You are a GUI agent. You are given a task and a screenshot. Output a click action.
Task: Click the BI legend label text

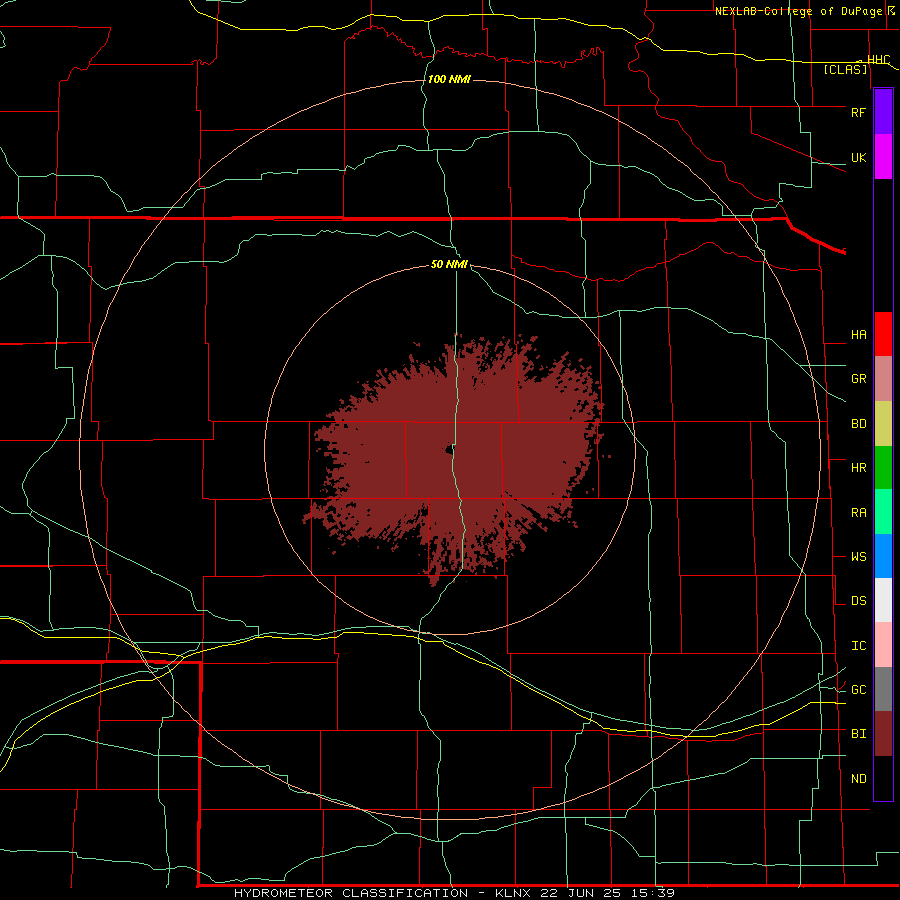point(858,734)
